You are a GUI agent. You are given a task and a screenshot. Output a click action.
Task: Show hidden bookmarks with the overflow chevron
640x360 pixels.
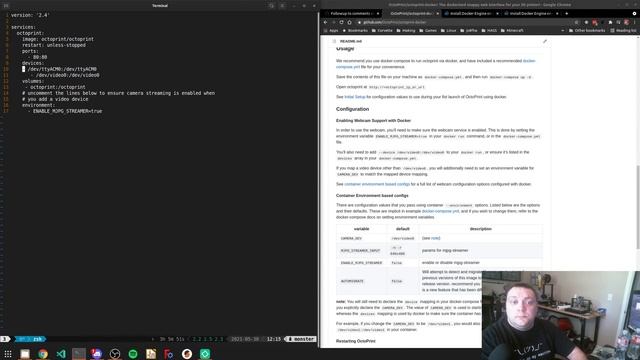tap(563, 31)
